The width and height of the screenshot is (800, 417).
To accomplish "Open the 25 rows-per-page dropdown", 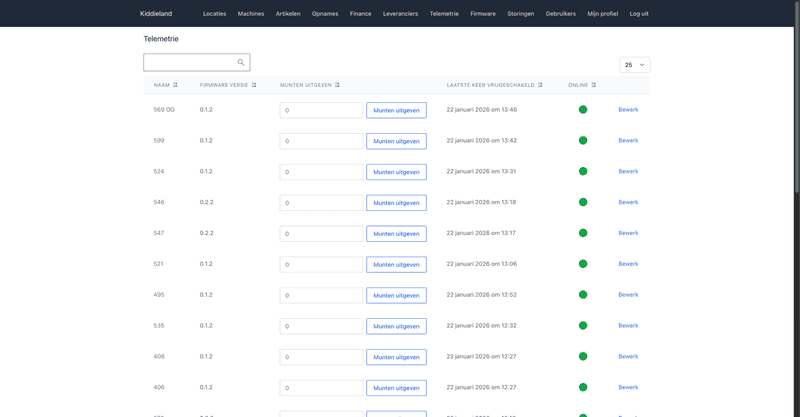I will click(635, 65).
